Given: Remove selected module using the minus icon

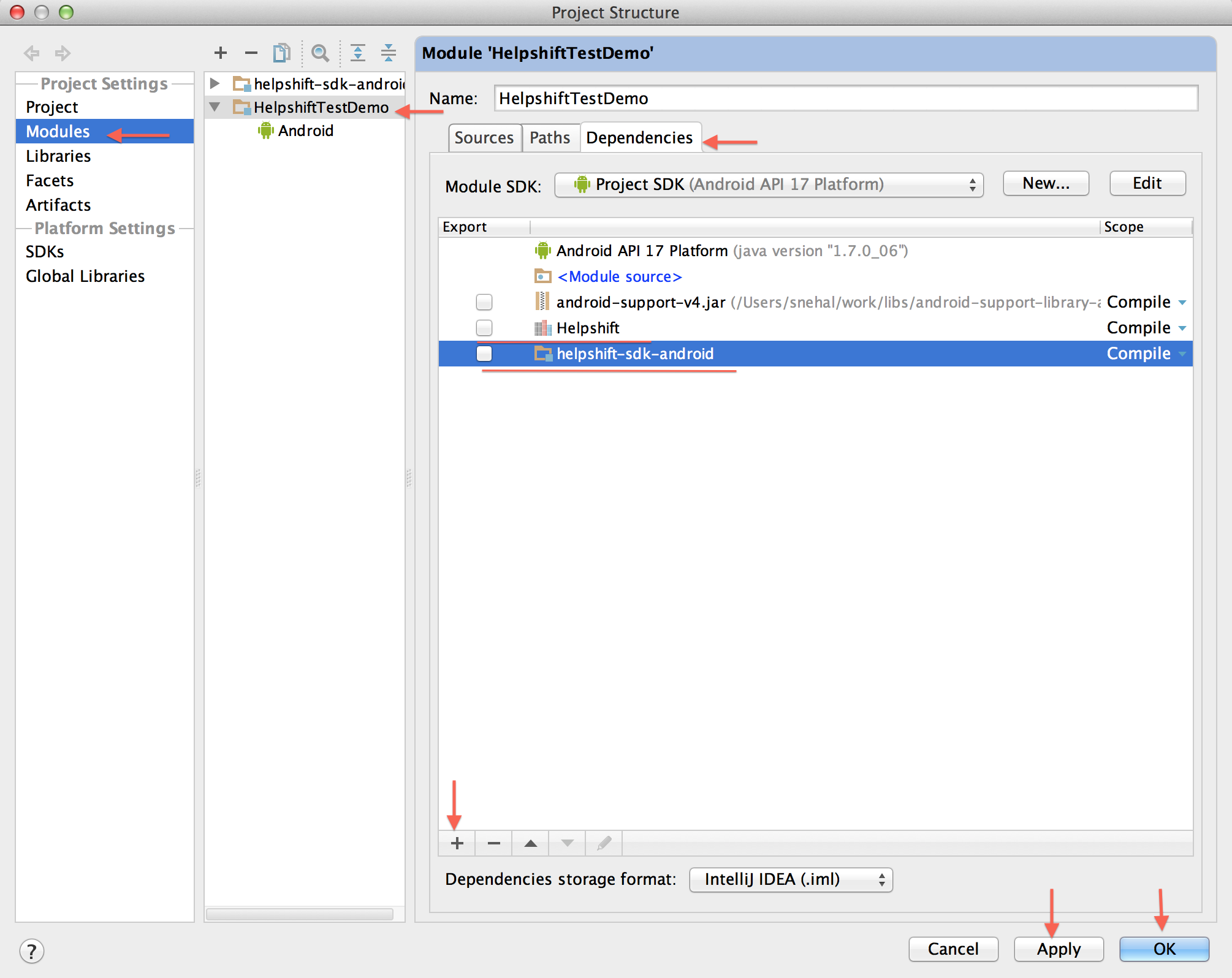Looking at the screenshot, I should coord(251,53).
